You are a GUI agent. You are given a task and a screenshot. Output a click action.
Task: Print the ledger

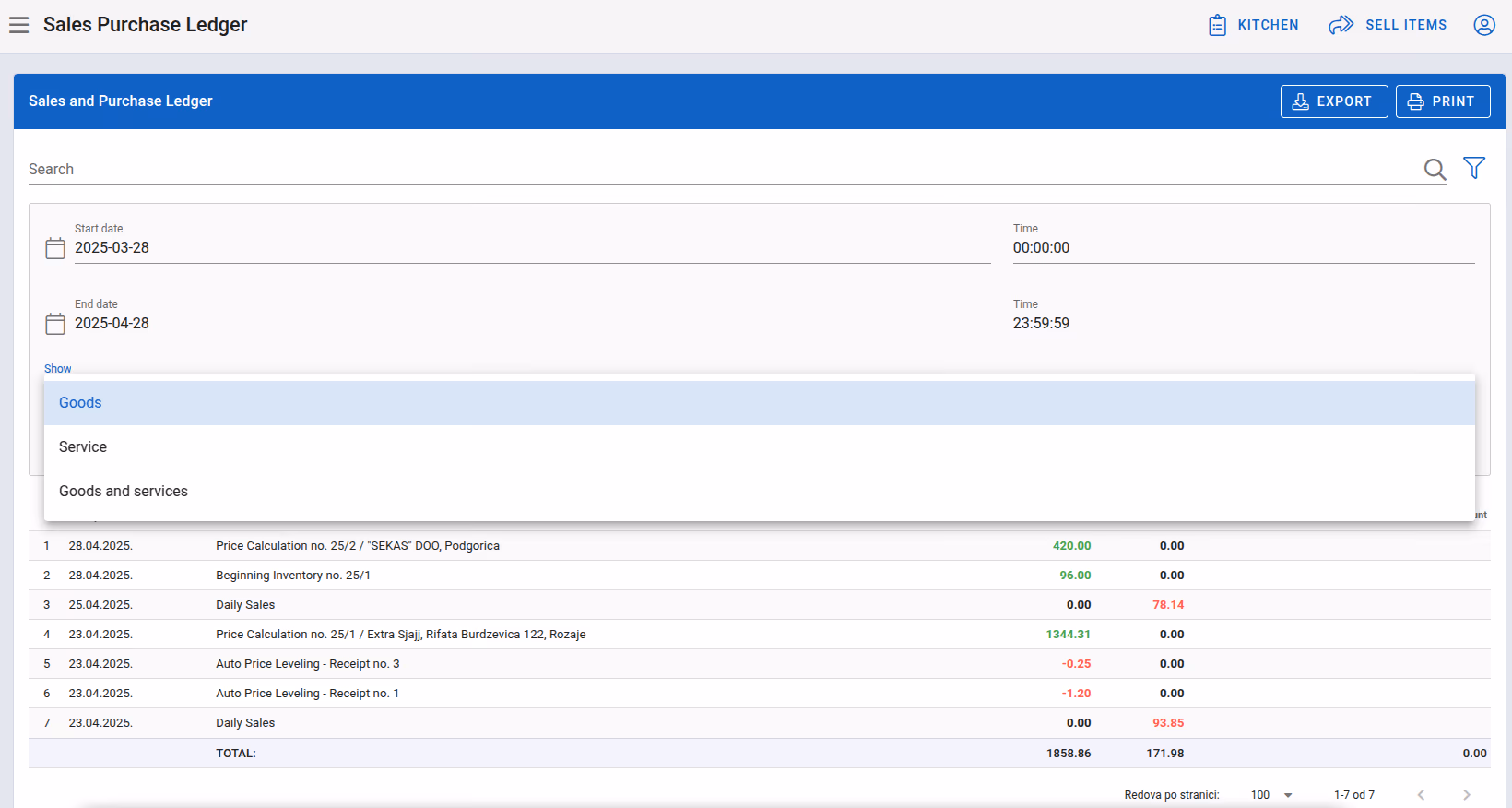click(x=1443, y=101)
